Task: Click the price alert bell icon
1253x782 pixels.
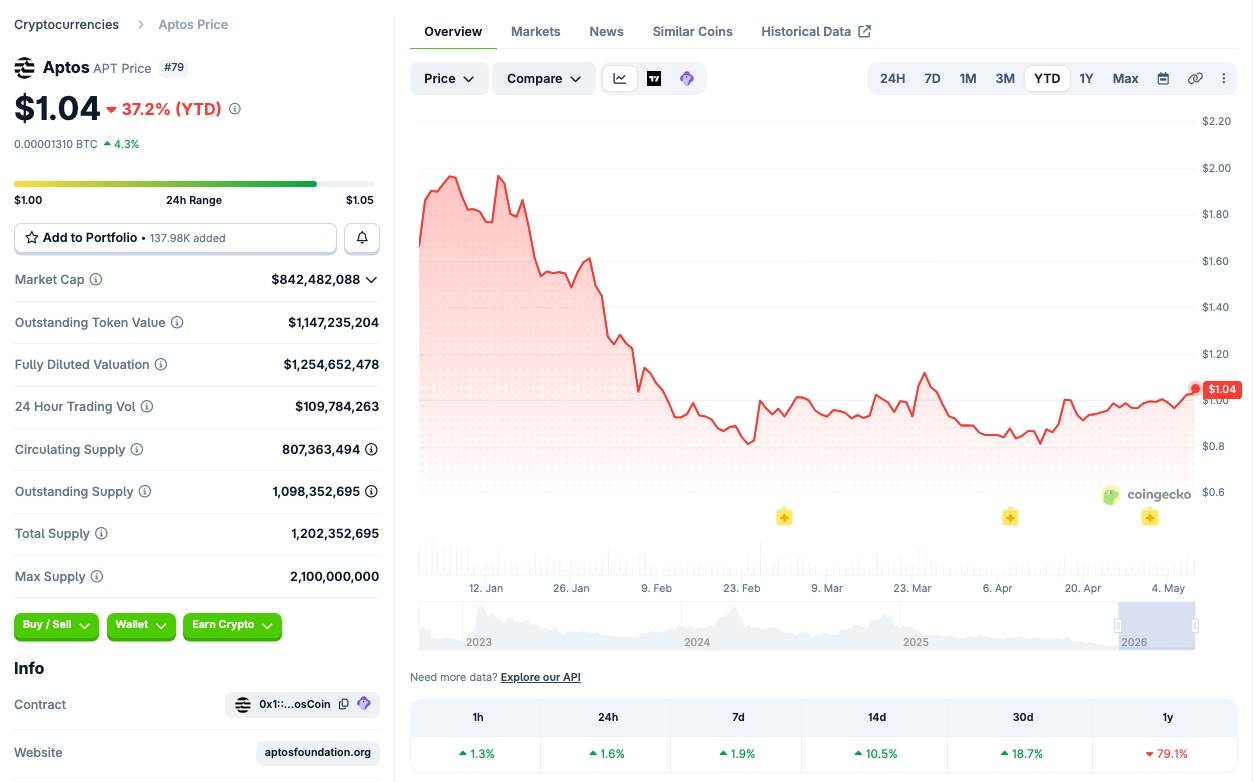Action: (x=362, y=238)
